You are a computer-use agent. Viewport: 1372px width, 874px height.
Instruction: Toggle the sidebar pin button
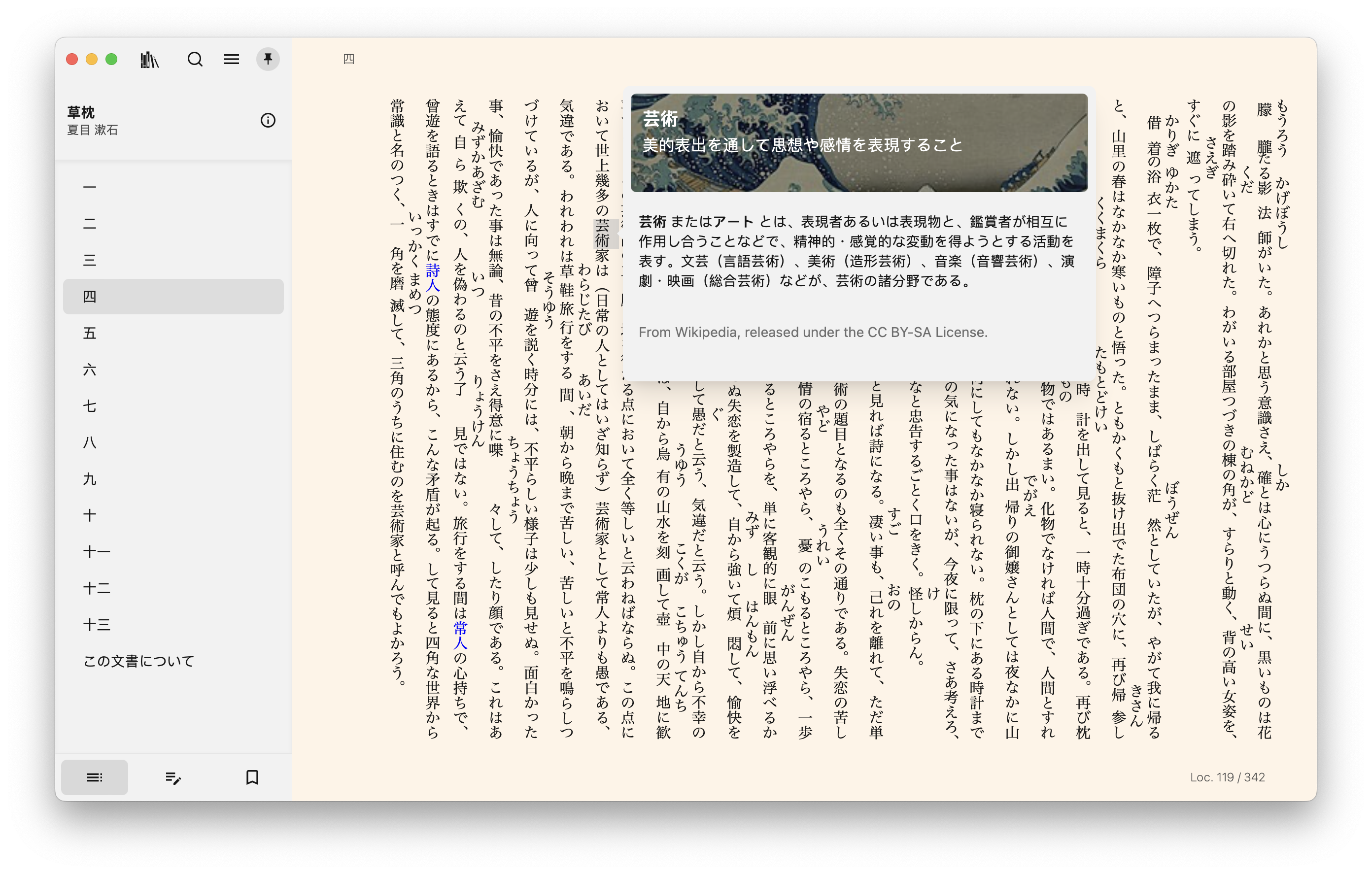point(268,59)
